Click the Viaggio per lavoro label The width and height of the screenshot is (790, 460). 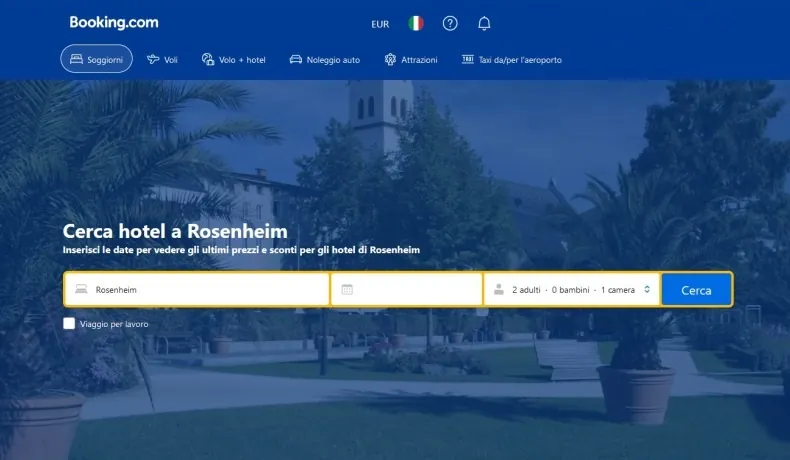pyautogui.click(x=114, y=324)
